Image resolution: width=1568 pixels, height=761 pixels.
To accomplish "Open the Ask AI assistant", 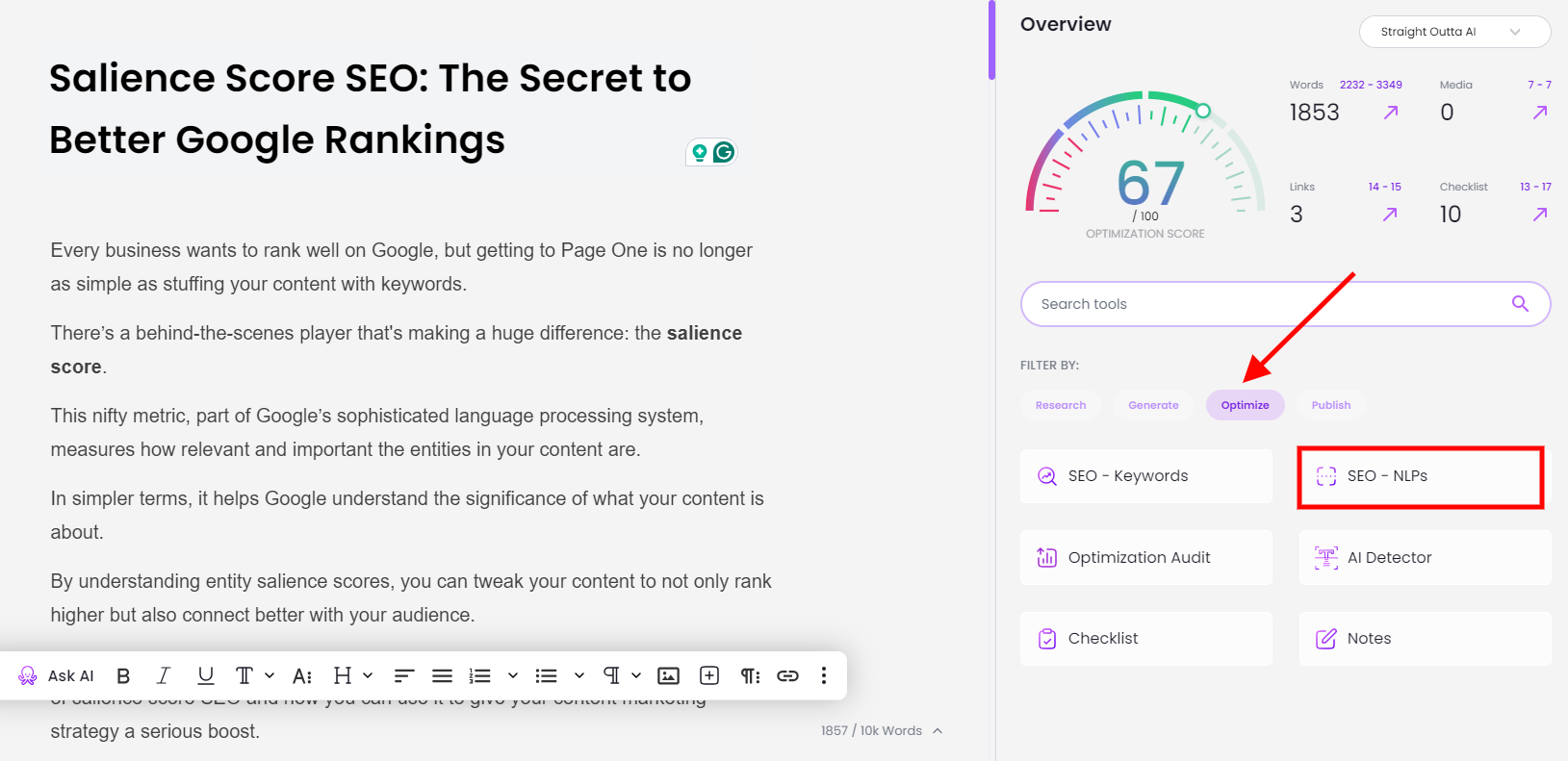I will tap(56, 675).
